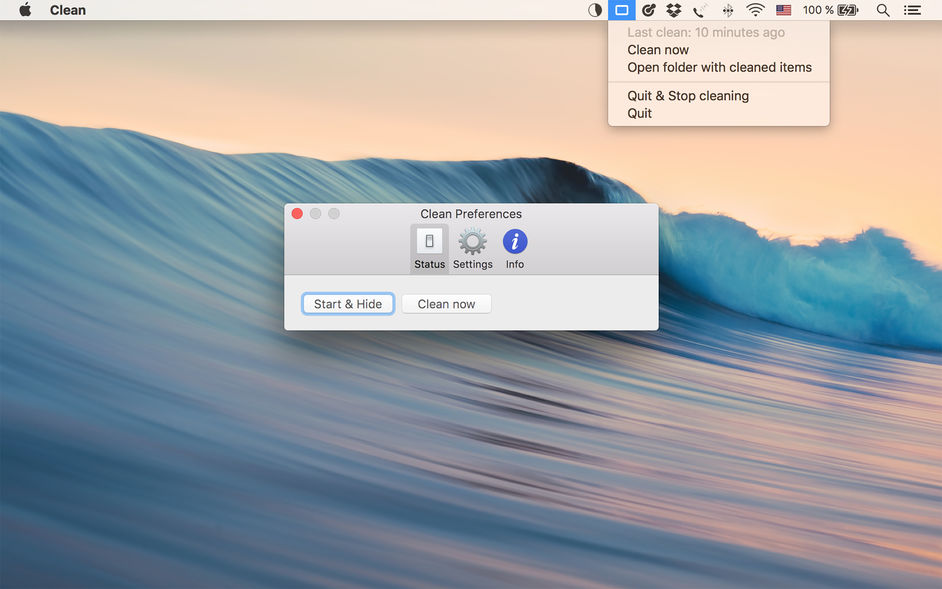The height and width of the screenshot is (589, 942).
Task: Select Quit in the status menu
Action: [640, 114]
